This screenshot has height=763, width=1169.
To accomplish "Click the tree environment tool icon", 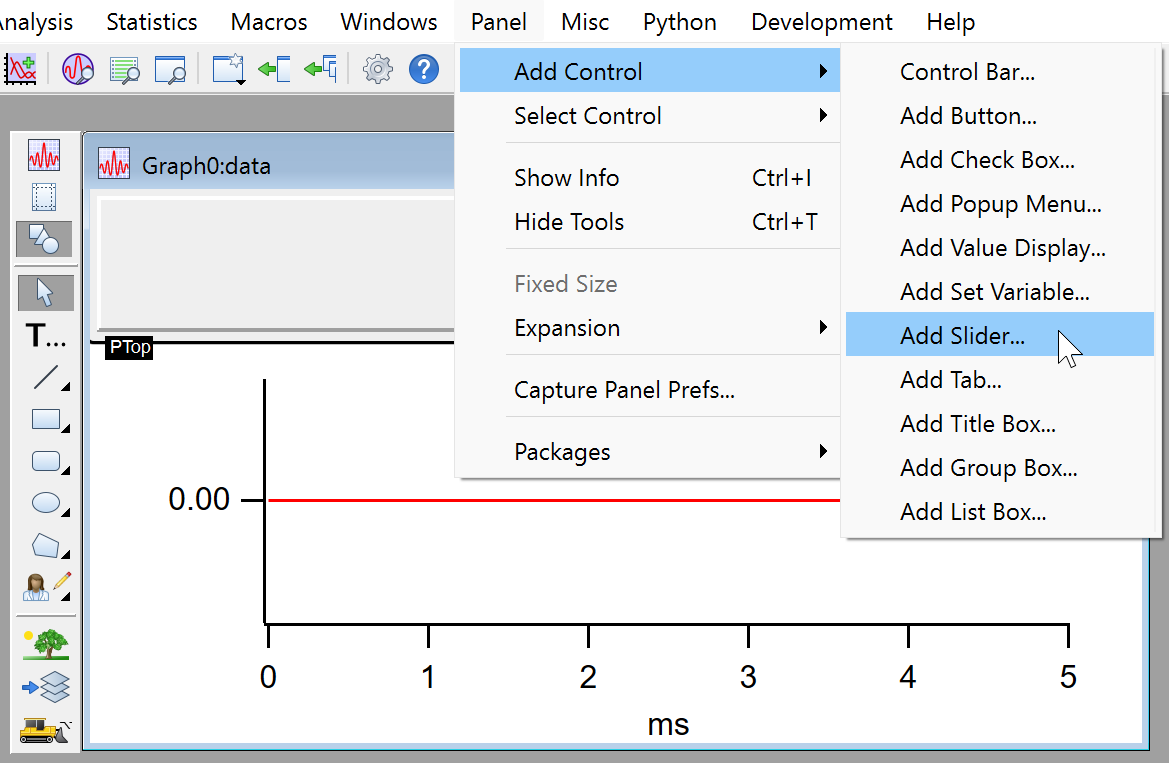I will [45, 645].
